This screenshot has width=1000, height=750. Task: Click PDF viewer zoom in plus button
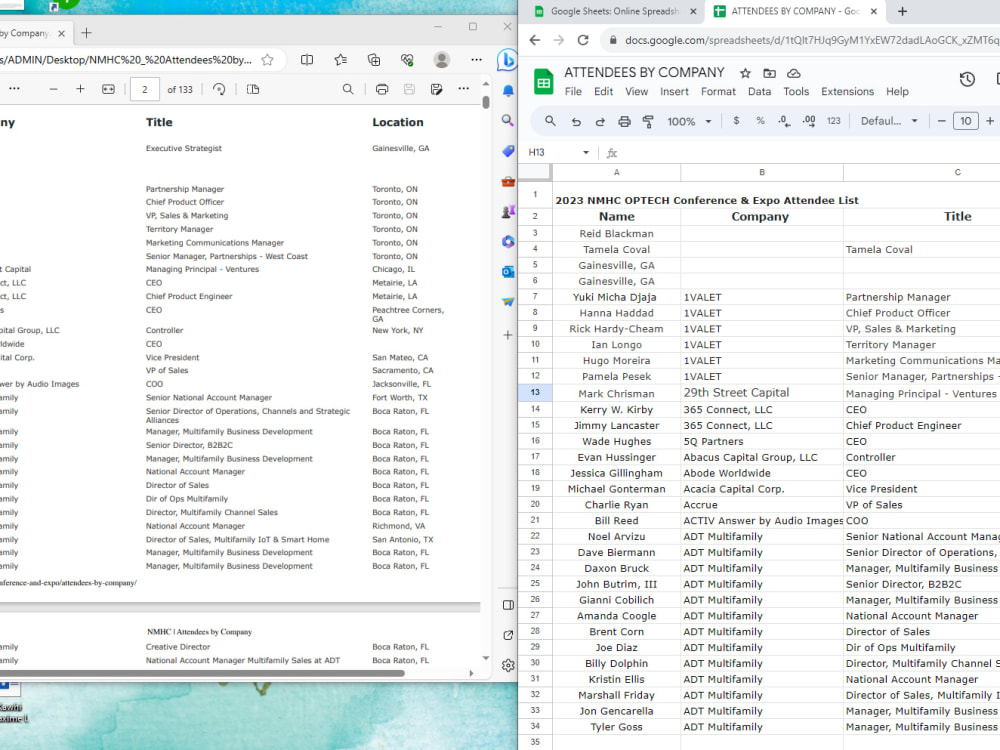[80, 89]
